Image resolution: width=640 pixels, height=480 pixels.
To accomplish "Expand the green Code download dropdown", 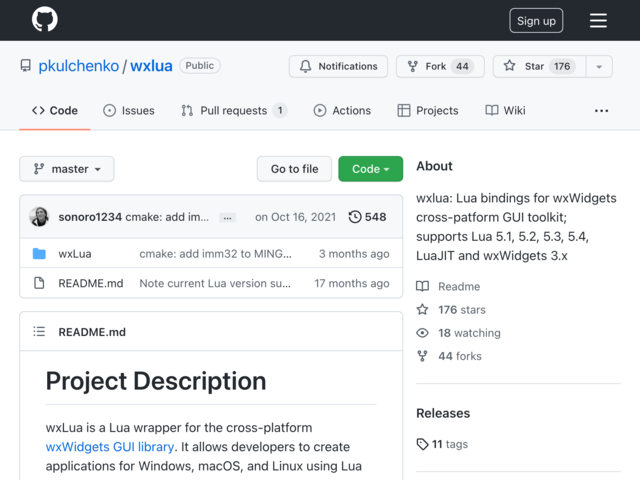I will click(370, 169).
